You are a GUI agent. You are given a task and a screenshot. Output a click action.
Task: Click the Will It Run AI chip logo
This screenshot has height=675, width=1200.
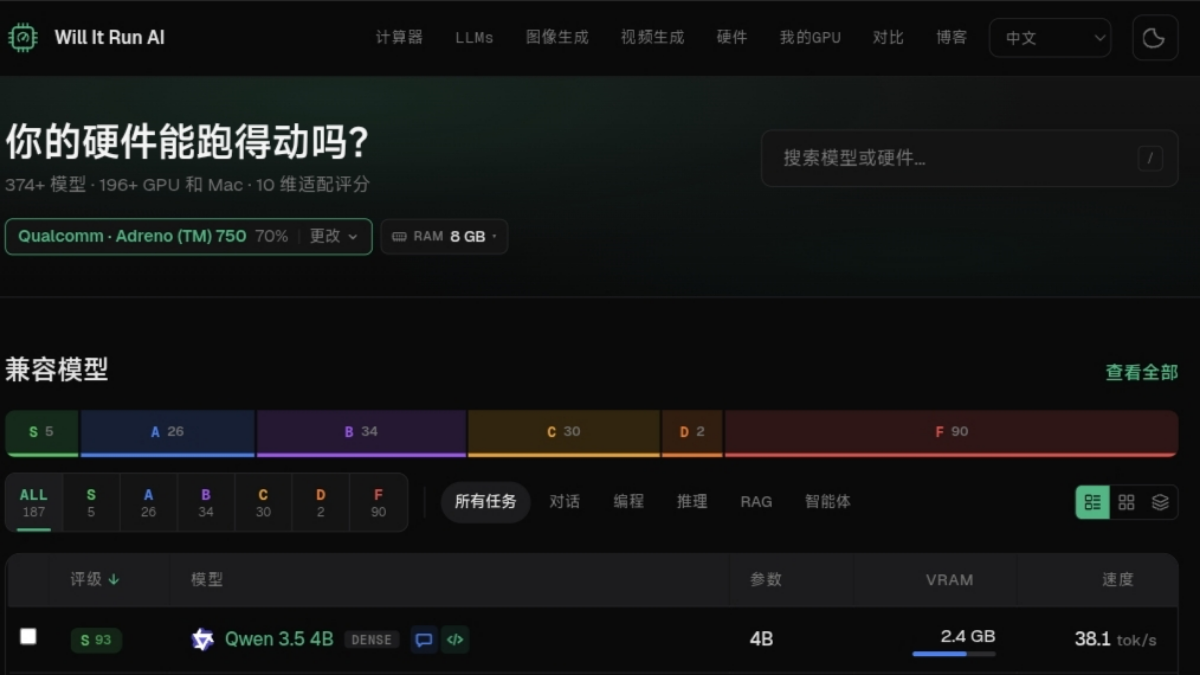point(22,38)
